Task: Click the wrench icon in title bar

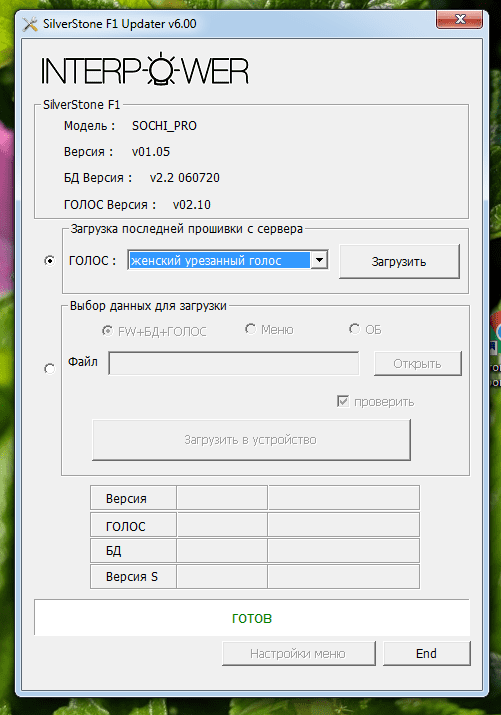Action: pyautogui.click(x=30, y=24)
